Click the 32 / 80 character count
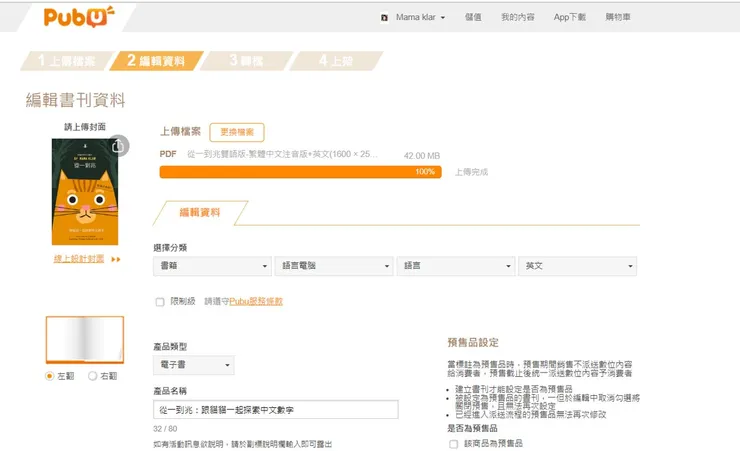The height and width of the screenshot is (451, 740). click(165, 429)
